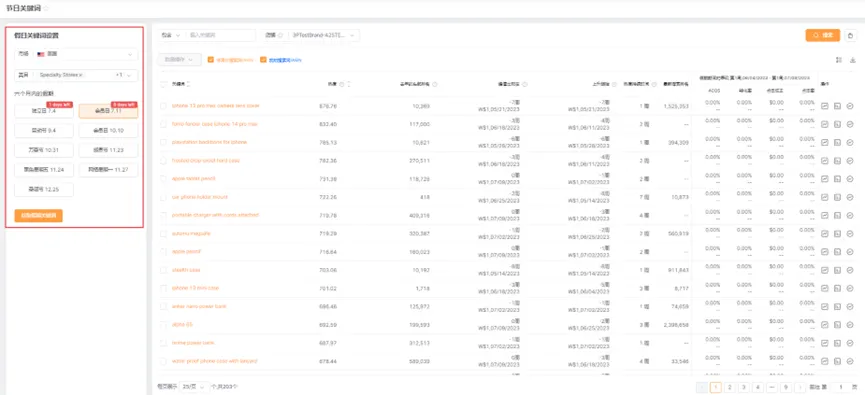Click the jump-to-page number input
Screen dimensions: 865x395
click(840, 387)
